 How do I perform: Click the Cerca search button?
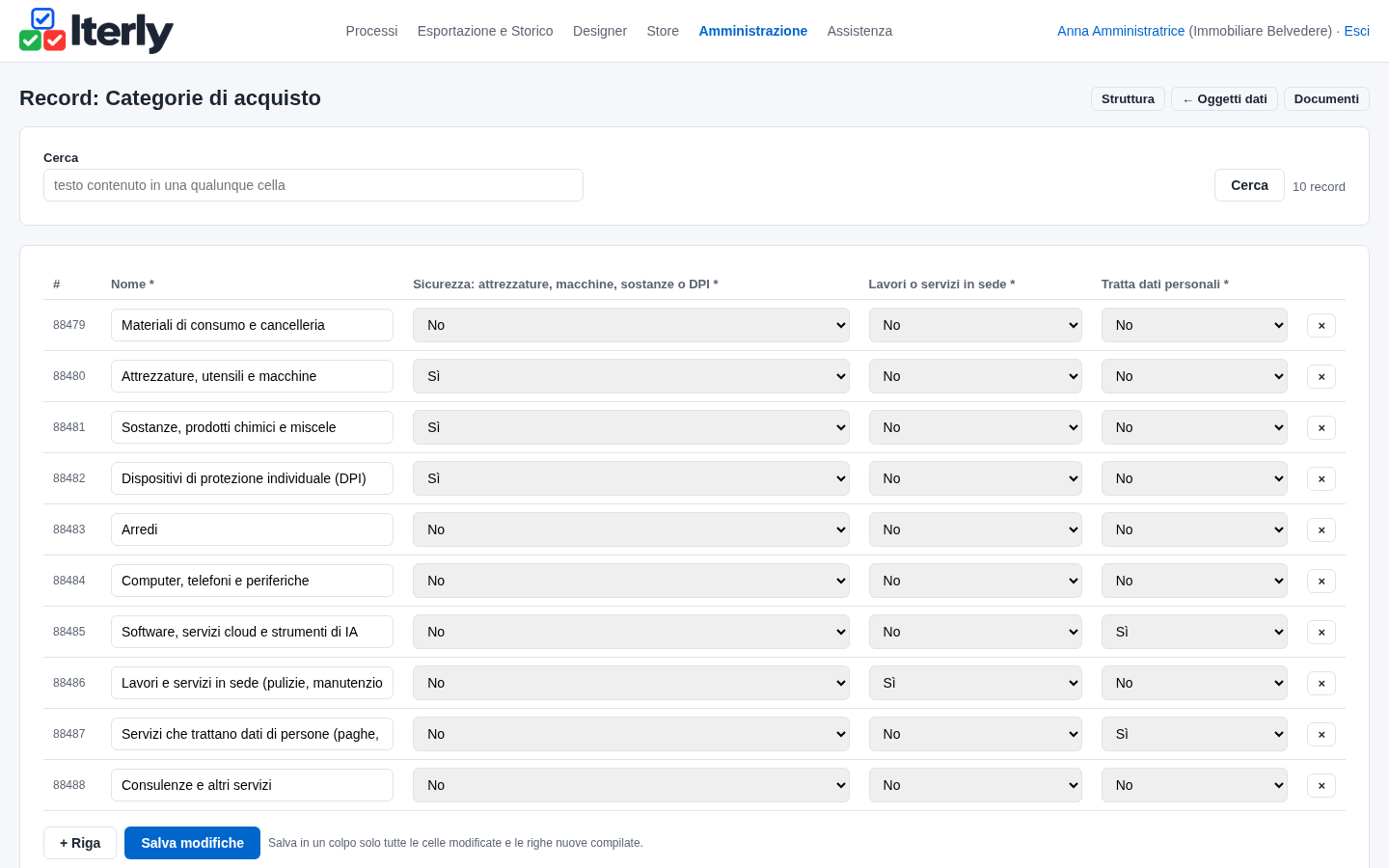(x=1249, y=185)
